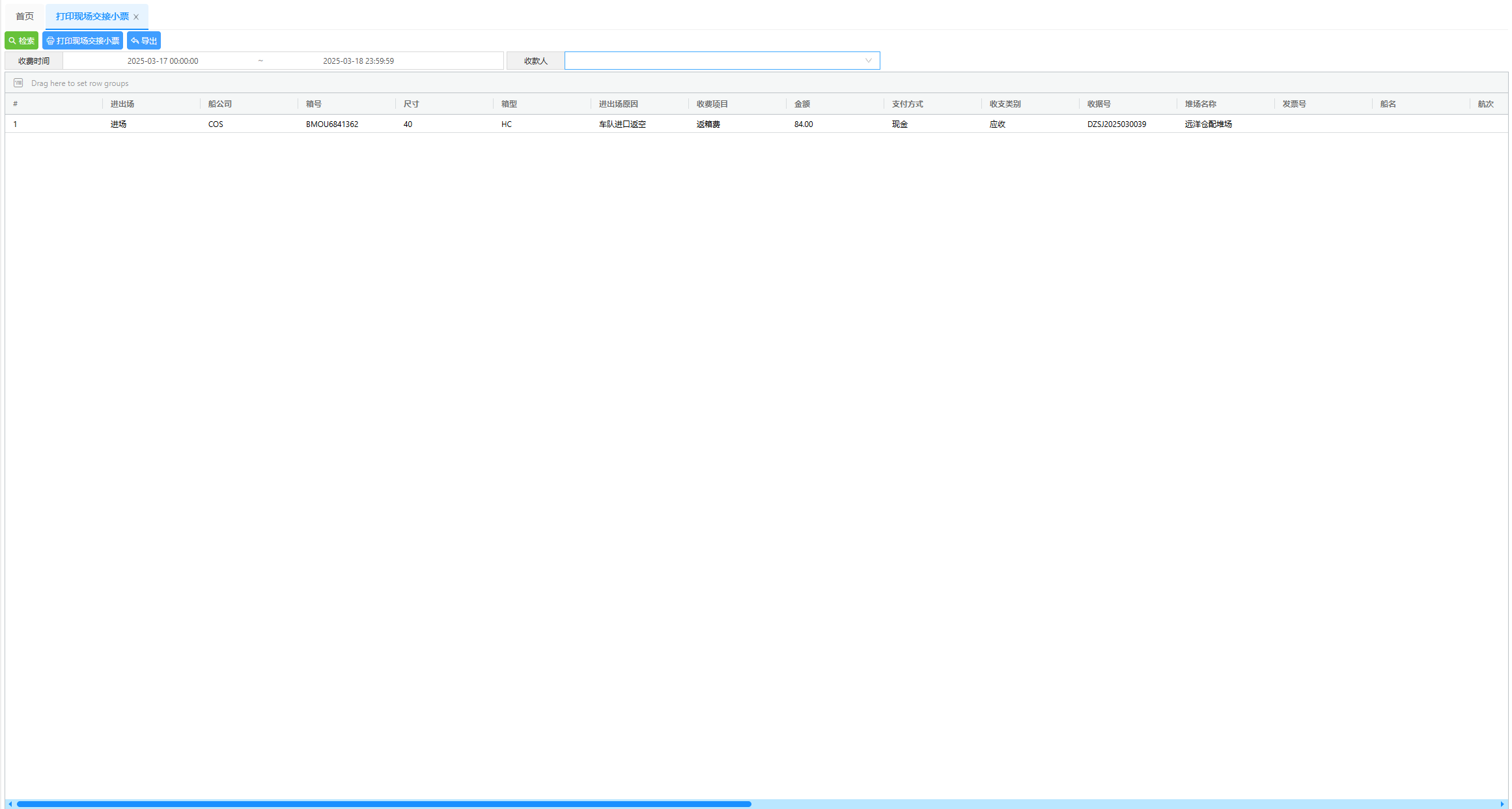This screenshot has height=809, width=1512.
Task: Click the start date 2025-03-17 00:00:00 field
Action: 163,61
